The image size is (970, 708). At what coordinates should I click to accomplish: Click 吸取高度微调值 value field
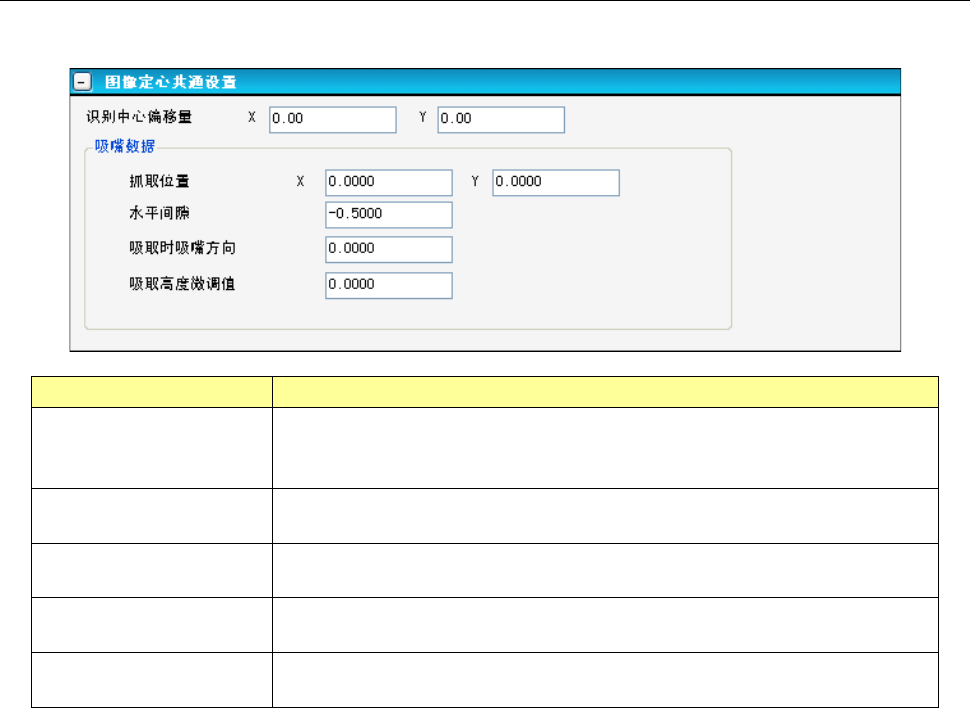coord(388,285)
